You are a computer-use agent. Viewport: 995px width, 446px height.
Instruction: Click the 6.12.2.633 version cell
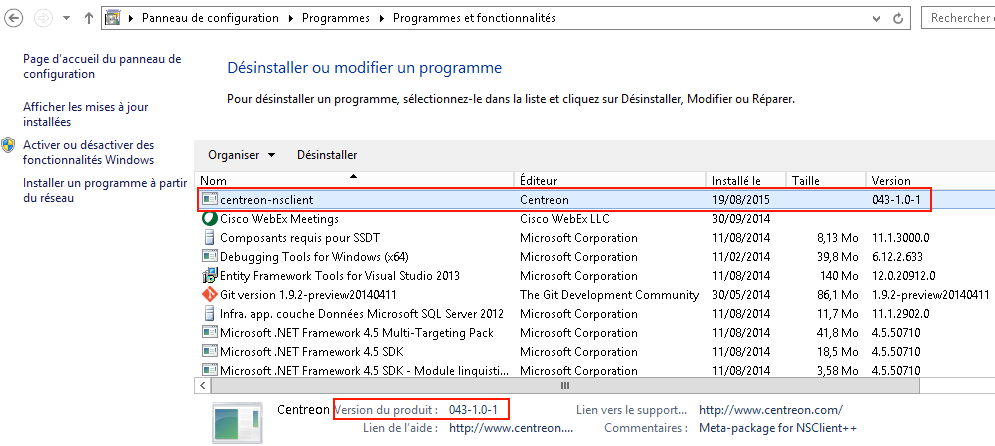point(897,257)
